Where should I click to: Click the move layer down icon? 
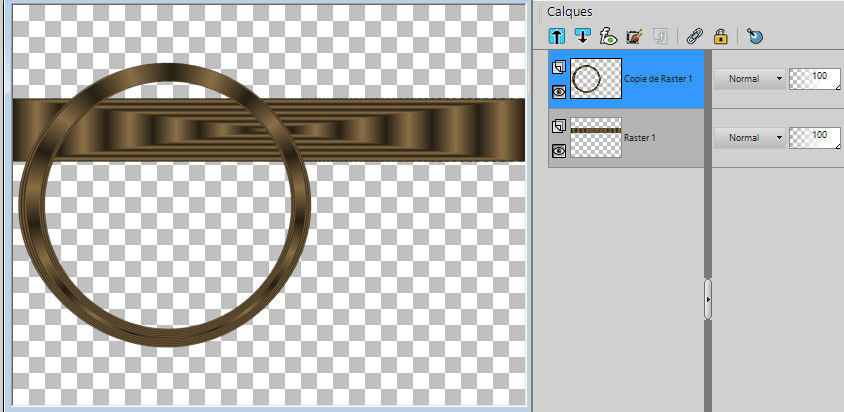point(582,36)
